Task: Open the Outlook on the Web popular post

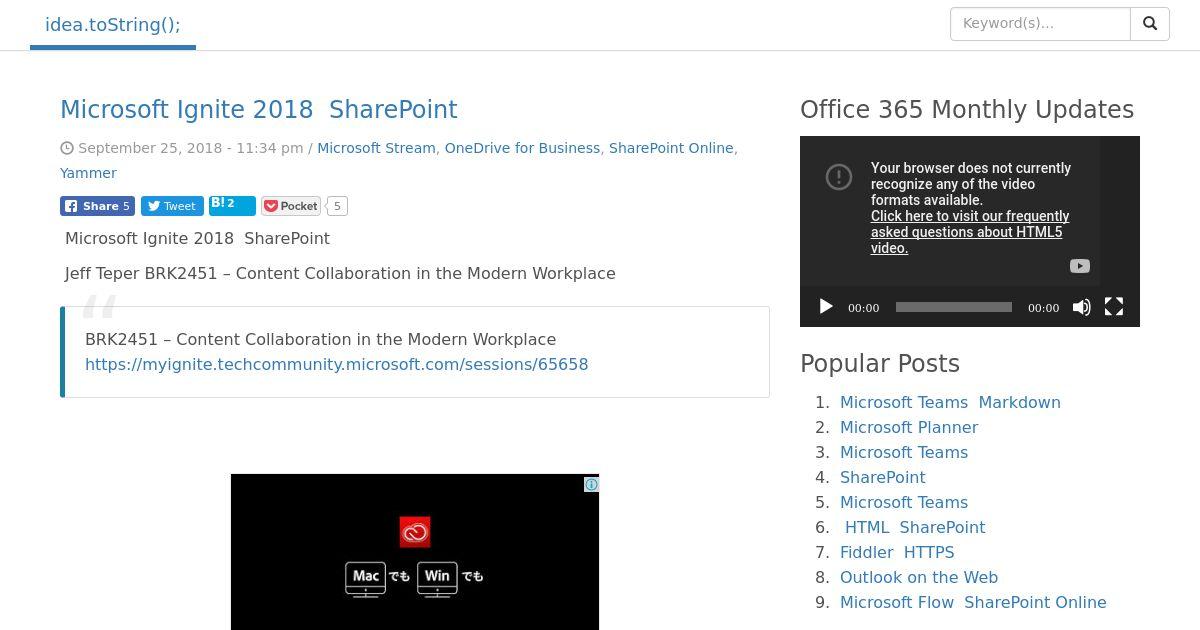Action: click(x=919, y=577)
